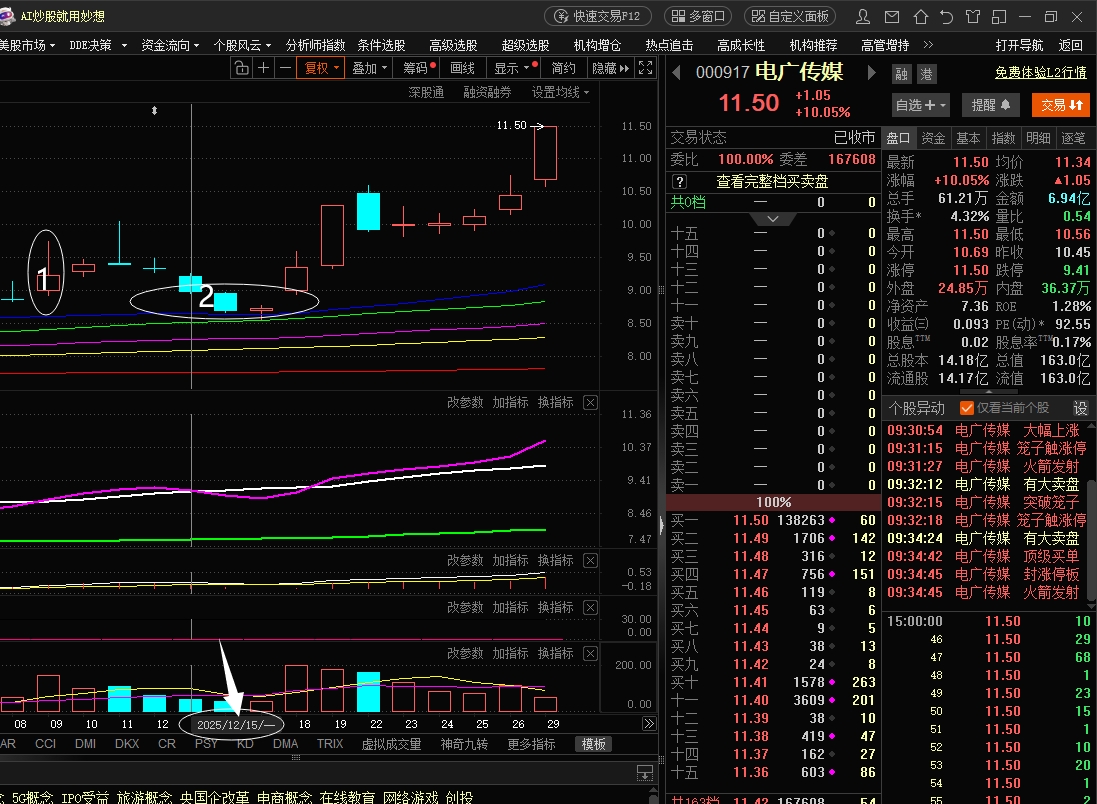This screenshot has height=804, width=1097.
Task: Toggle 融资融券 overlay
Action: [488, 92]
